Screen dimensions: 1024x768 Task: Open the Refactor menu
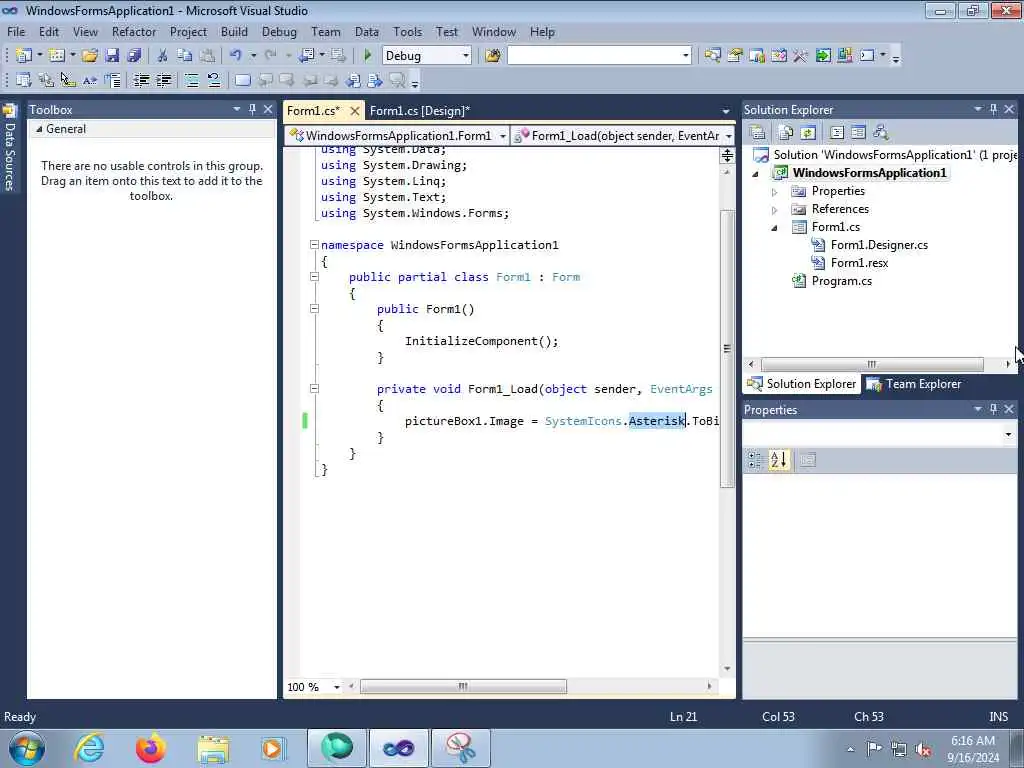click(x=134, y=31)
